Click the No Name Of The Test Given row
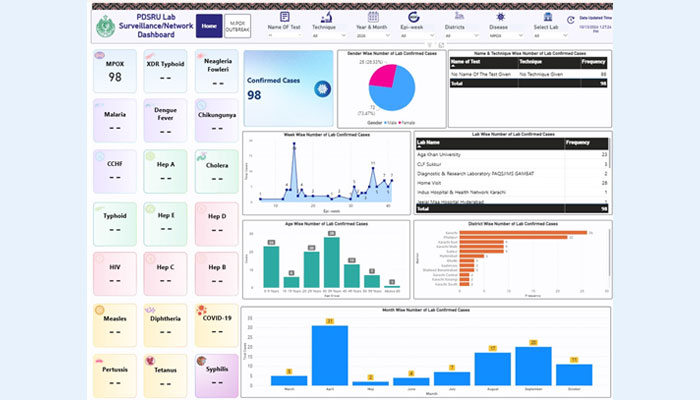 tap(529, 74)
